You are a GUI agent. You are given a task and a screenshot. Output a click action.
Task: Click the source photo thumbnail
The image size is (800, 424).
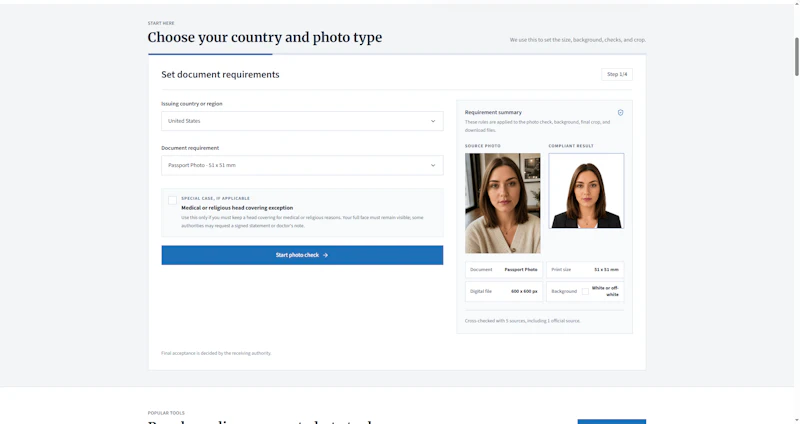[503, 203]
